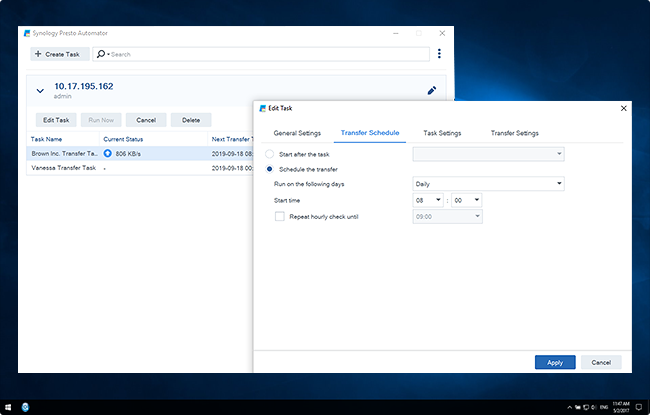
Task: Open the 'Run on the following days' dropdown
Action: coord(489,184)
